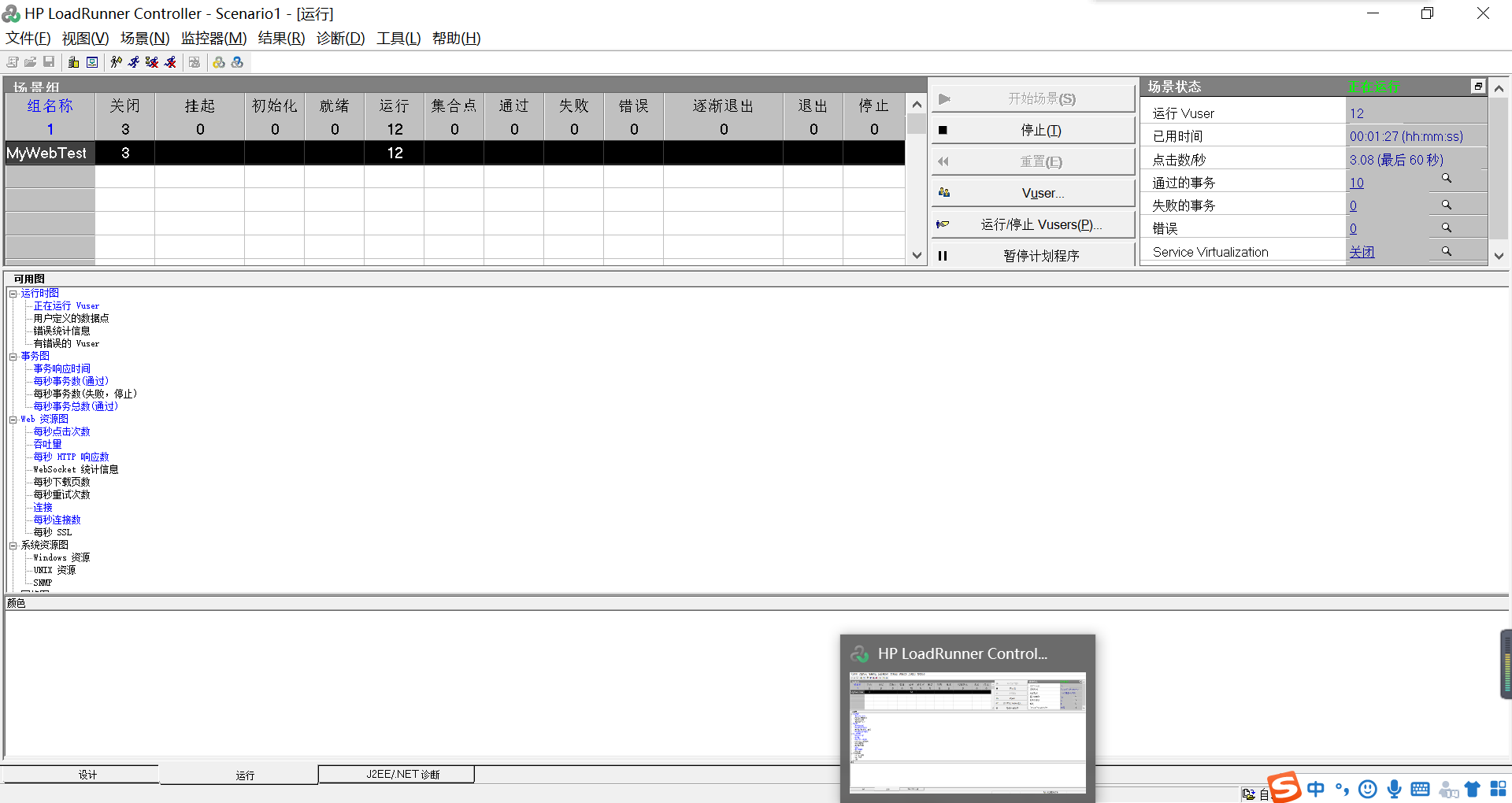Open the Sogou soft keyboard icon
This screenshot has height=803, width=1512.
tap(1421, 789)
